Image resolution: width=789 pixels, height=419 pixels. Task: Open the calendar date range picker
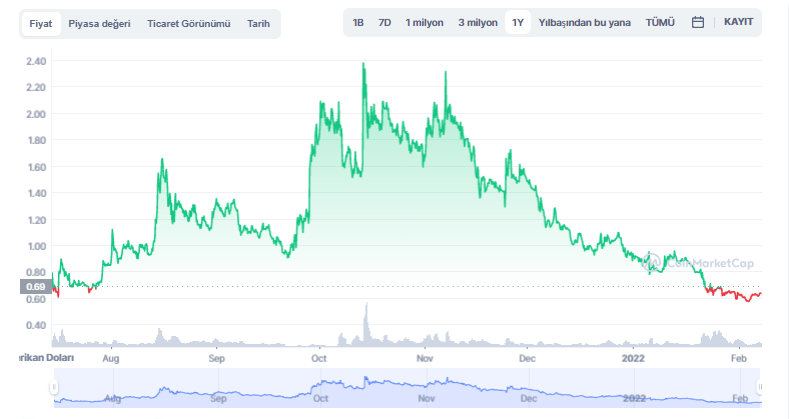point(698,22)
